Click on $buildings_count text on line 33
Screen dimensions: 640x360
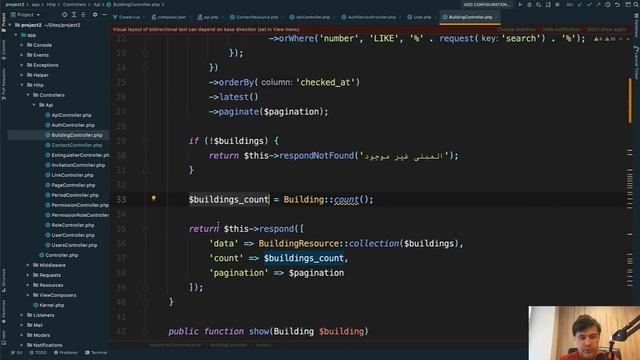[x=229, y=200]
